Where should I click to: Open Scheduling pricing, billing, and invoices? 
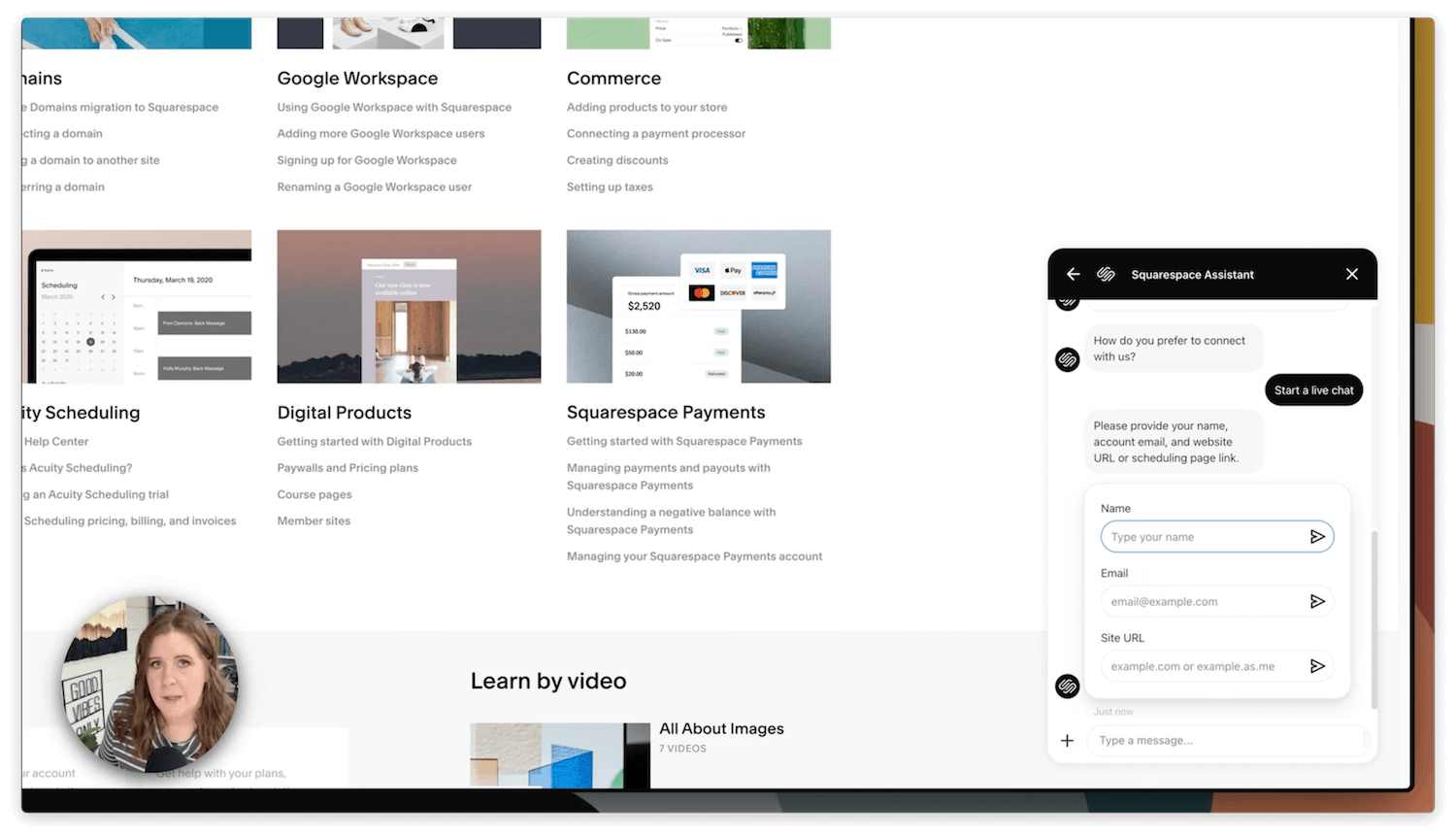(130, 521)
